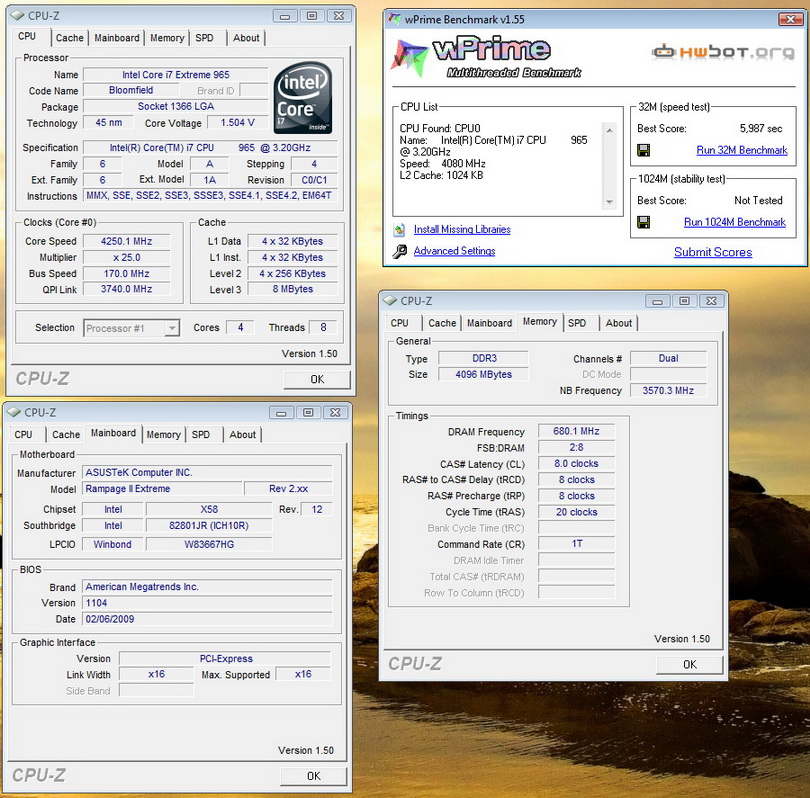Click the name field Intel Core i7 Extreme 965
This screenshot has width=810, height=798.
coord(176,75)
